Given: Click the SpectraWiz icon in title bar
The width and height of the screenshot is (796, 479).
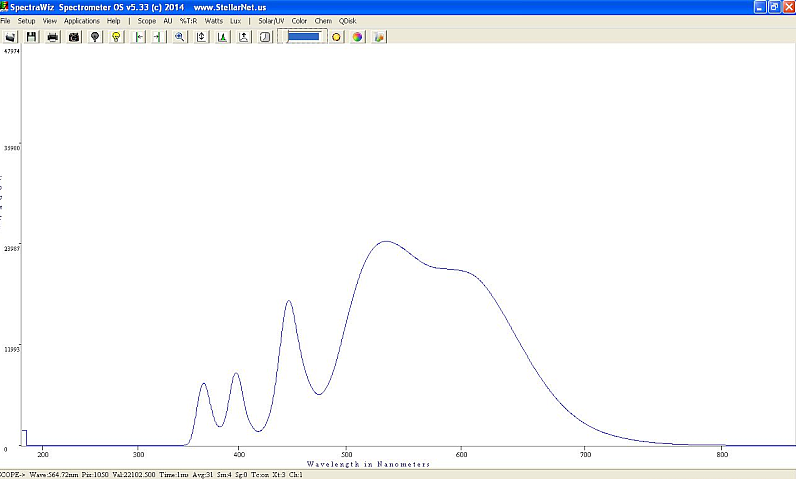Looking at the screenshot, I should (x=4, y=7).
